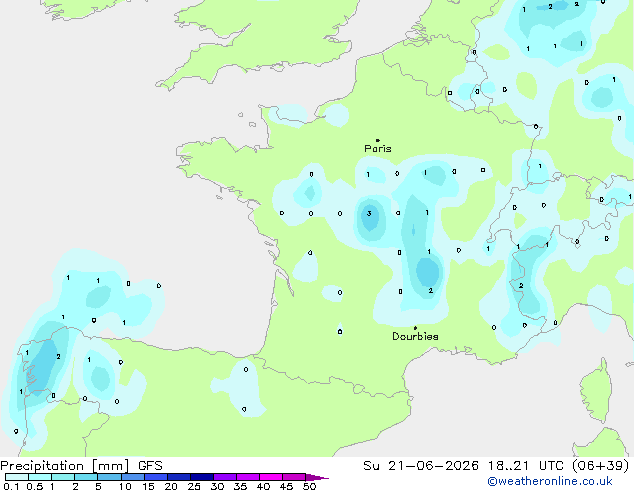
Task: Select the 0.1–0.5 mm legend color swatch
Action: pos(17,477)
